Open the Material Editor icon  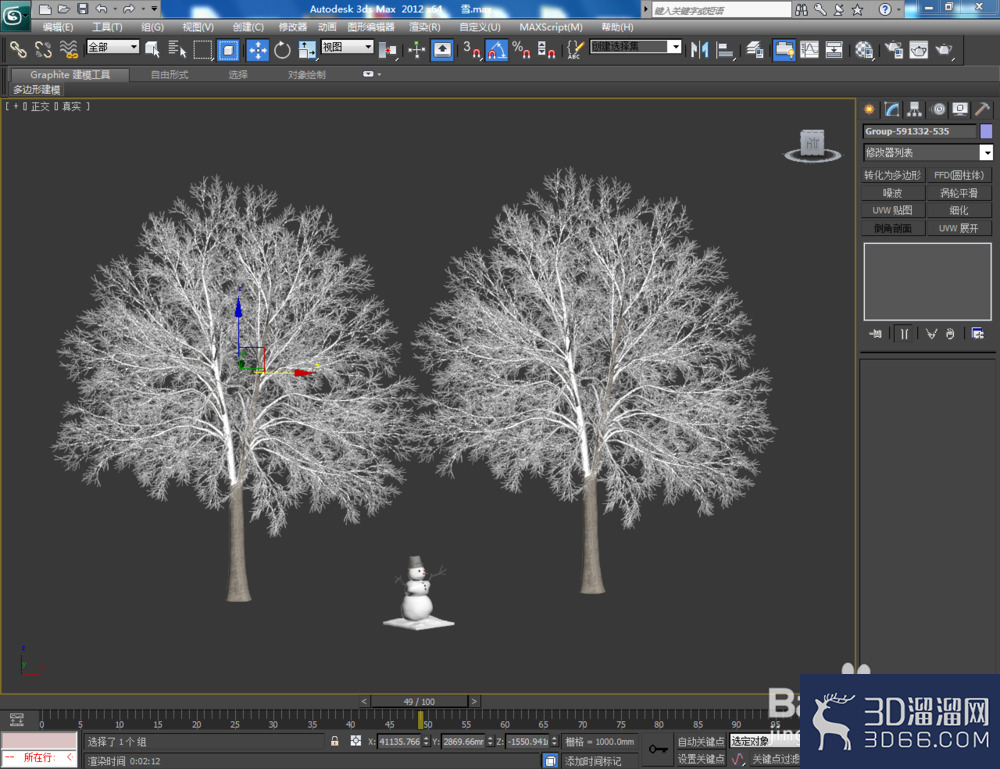tap(864, 50)
